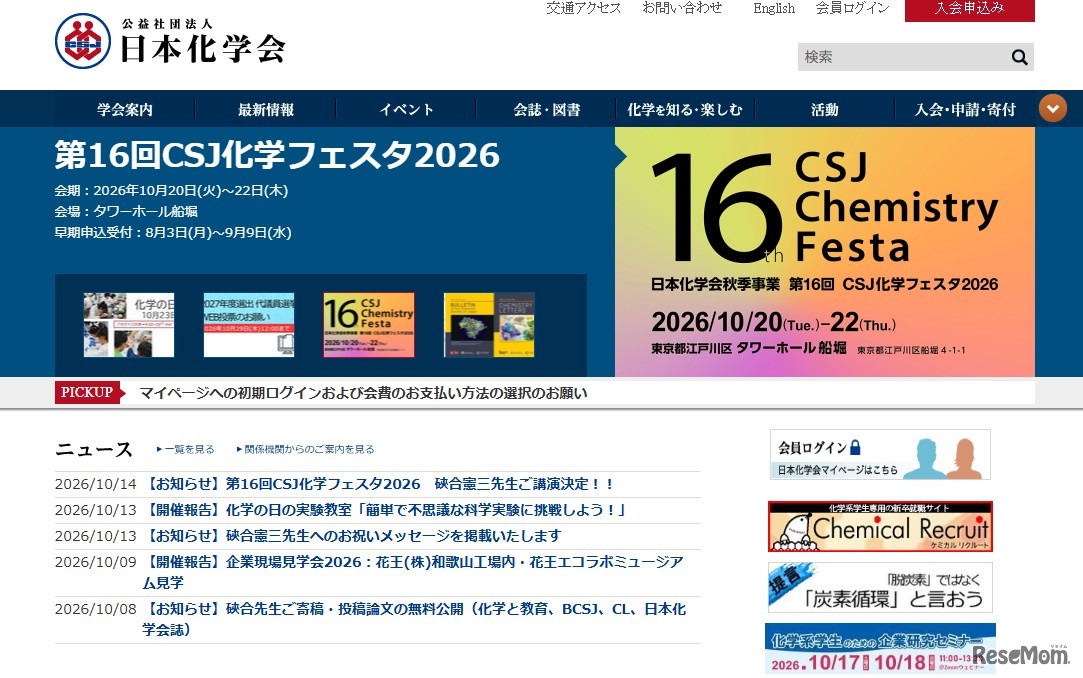Open 交通アクセス link
The height and width of the screenshot is (678, 1083).
[584, 8]
